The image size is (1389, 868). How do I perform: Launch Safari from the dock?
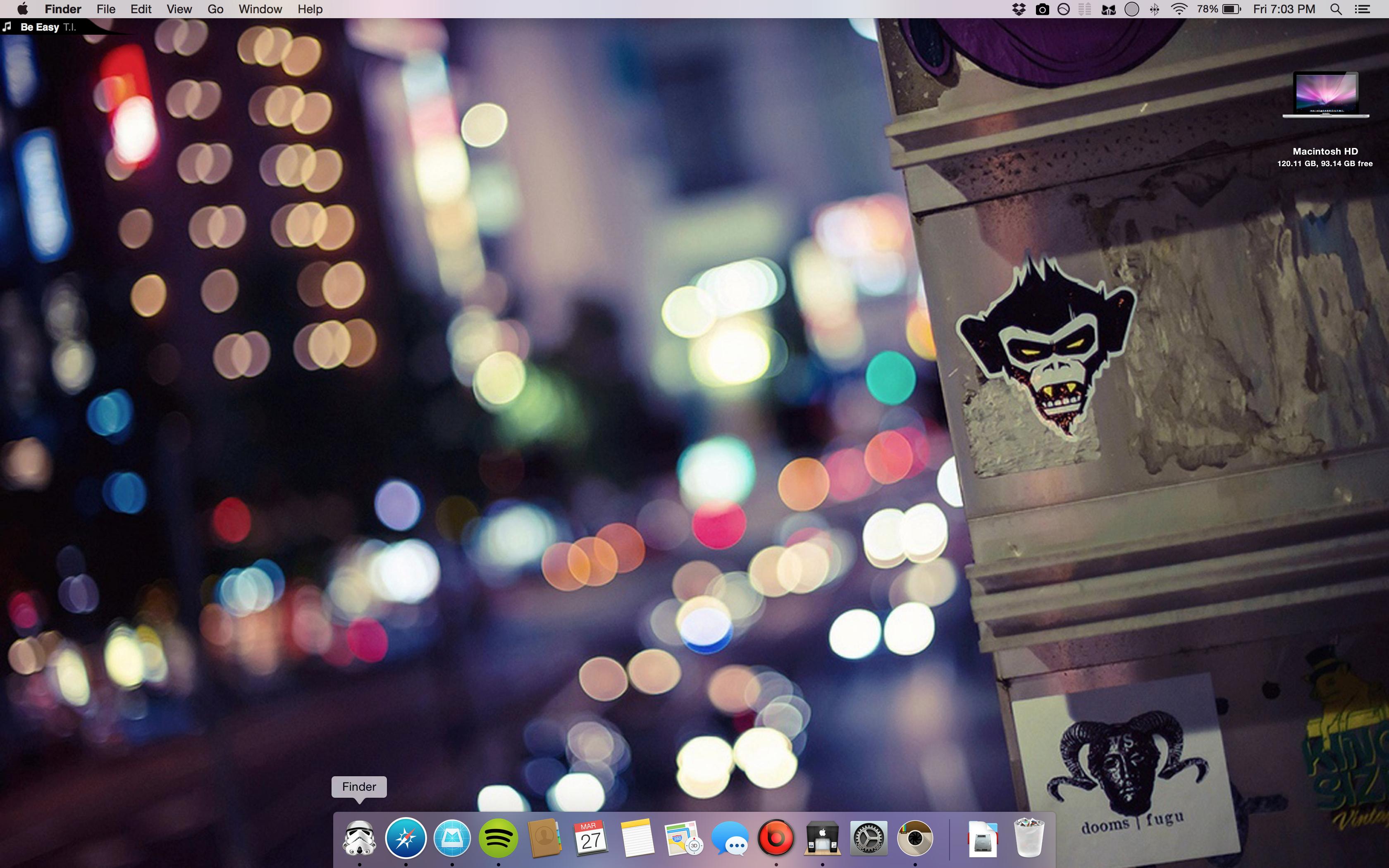tap(406, 839)
